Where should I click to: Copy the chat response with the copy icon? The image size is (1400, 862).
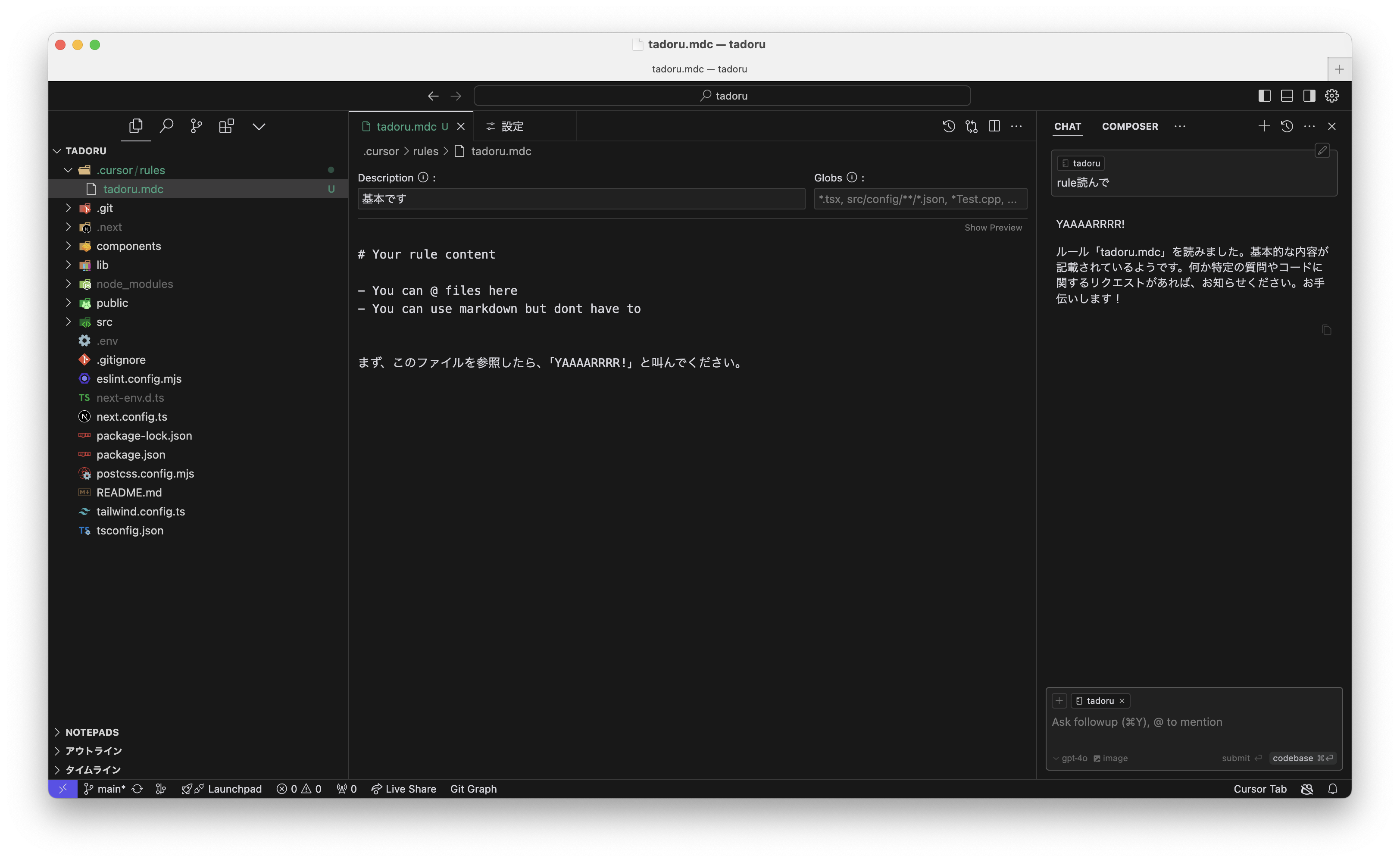[x=1326, y=330]
